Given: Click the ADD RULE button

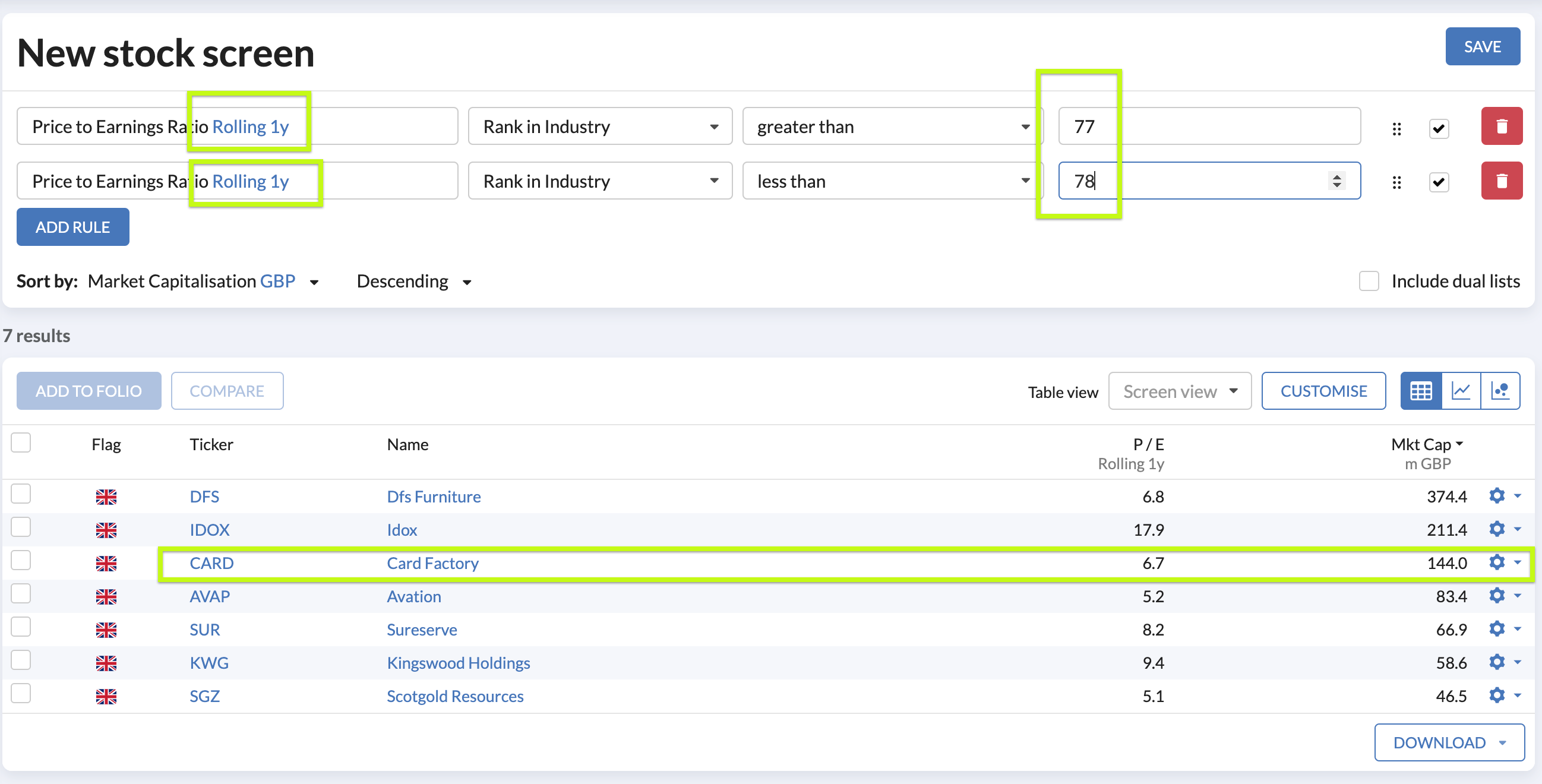Looking at the screenshot, I should [x=72, y=227].
